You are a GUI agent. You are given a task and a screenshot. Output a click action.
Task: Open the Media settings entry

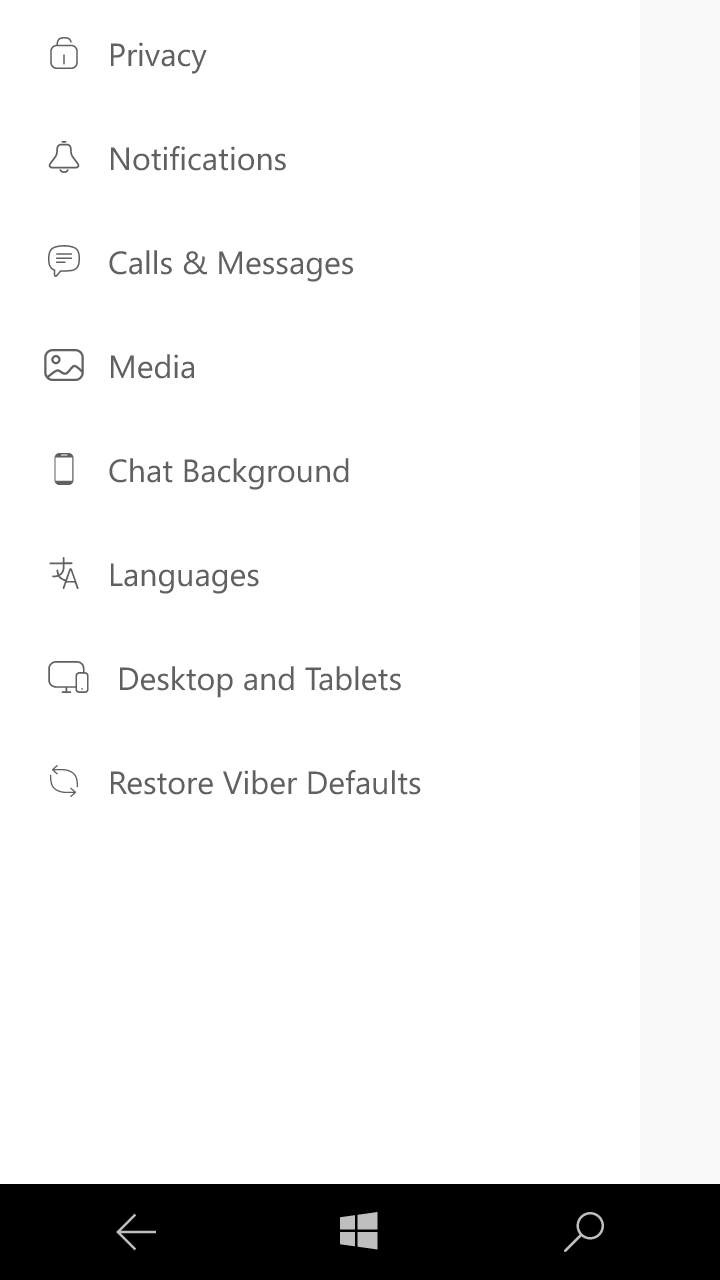pos(152,367)
